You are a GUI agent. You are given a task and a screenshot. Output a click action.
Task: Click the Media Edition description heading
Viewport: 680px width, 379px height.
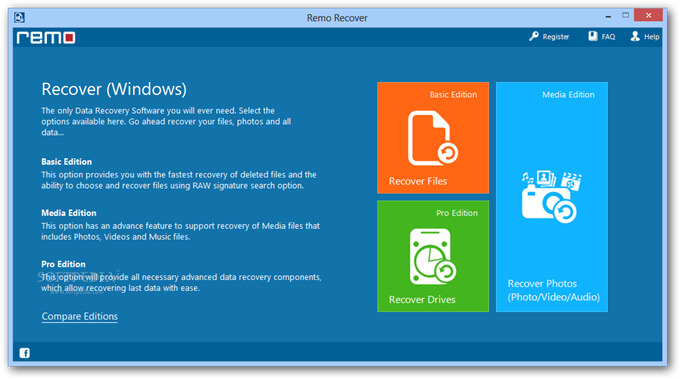click(x=69, y=213)
